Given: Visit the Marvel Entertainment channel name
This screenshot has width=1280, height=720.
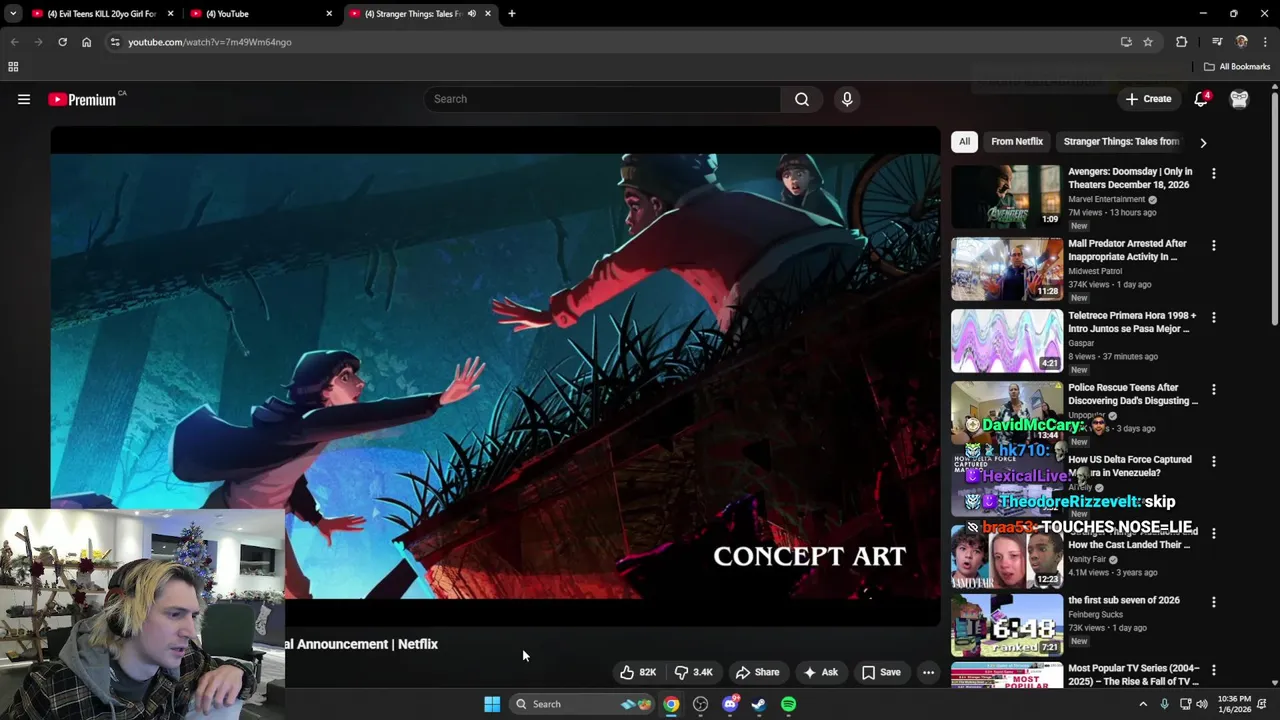Looking at the screenshot, I should [1106, 199].
